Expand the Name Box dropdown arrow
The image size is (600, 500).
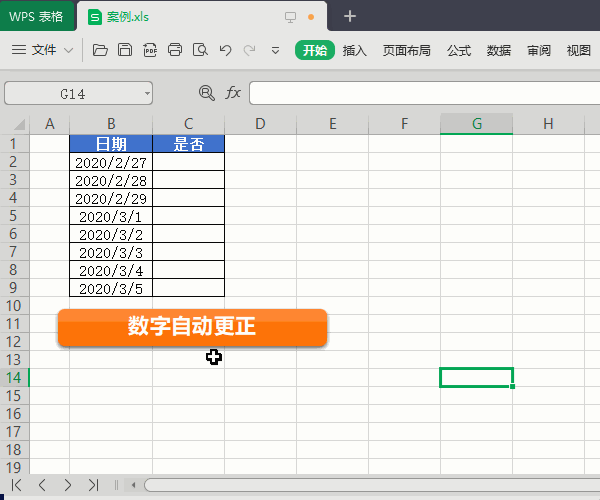tap(147, 93)
